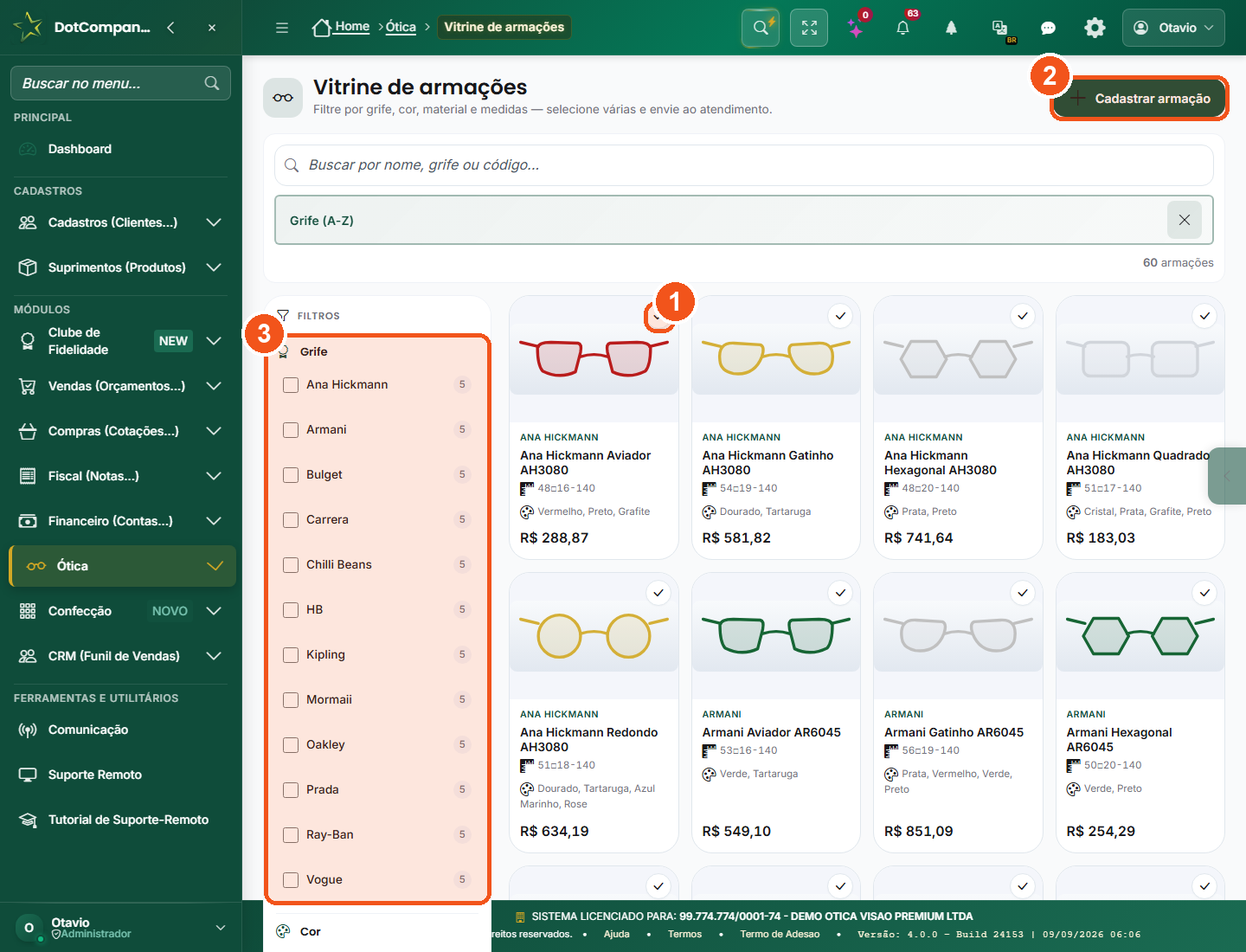
Task: Open Dashboard from sidebar
Action: tap(121, 149)
